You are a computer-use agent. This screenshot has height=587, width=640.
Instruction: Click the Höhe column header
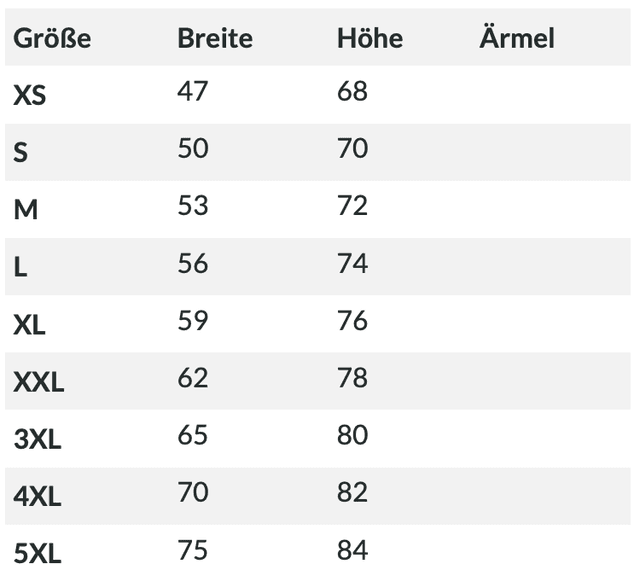[x=370, y=39]
